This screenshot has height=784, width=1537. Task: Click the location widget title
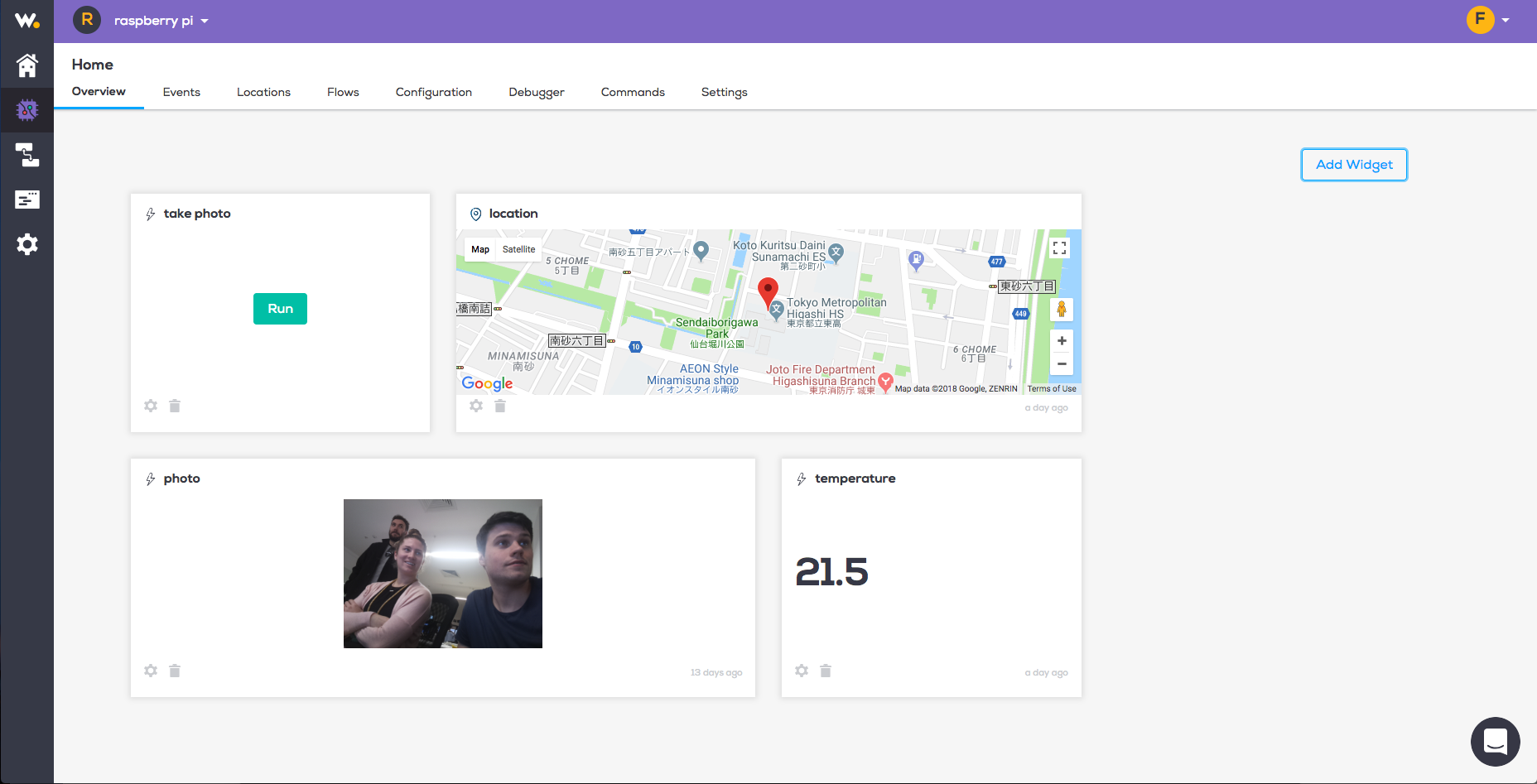pos(513,214)
